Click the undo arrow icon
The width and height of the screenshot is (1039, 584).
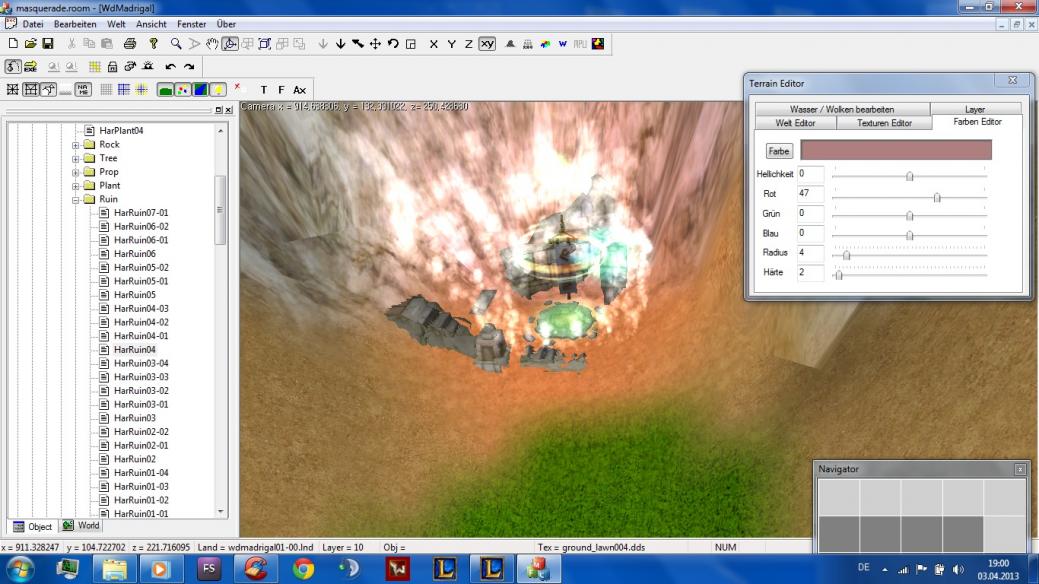point(170,67)
